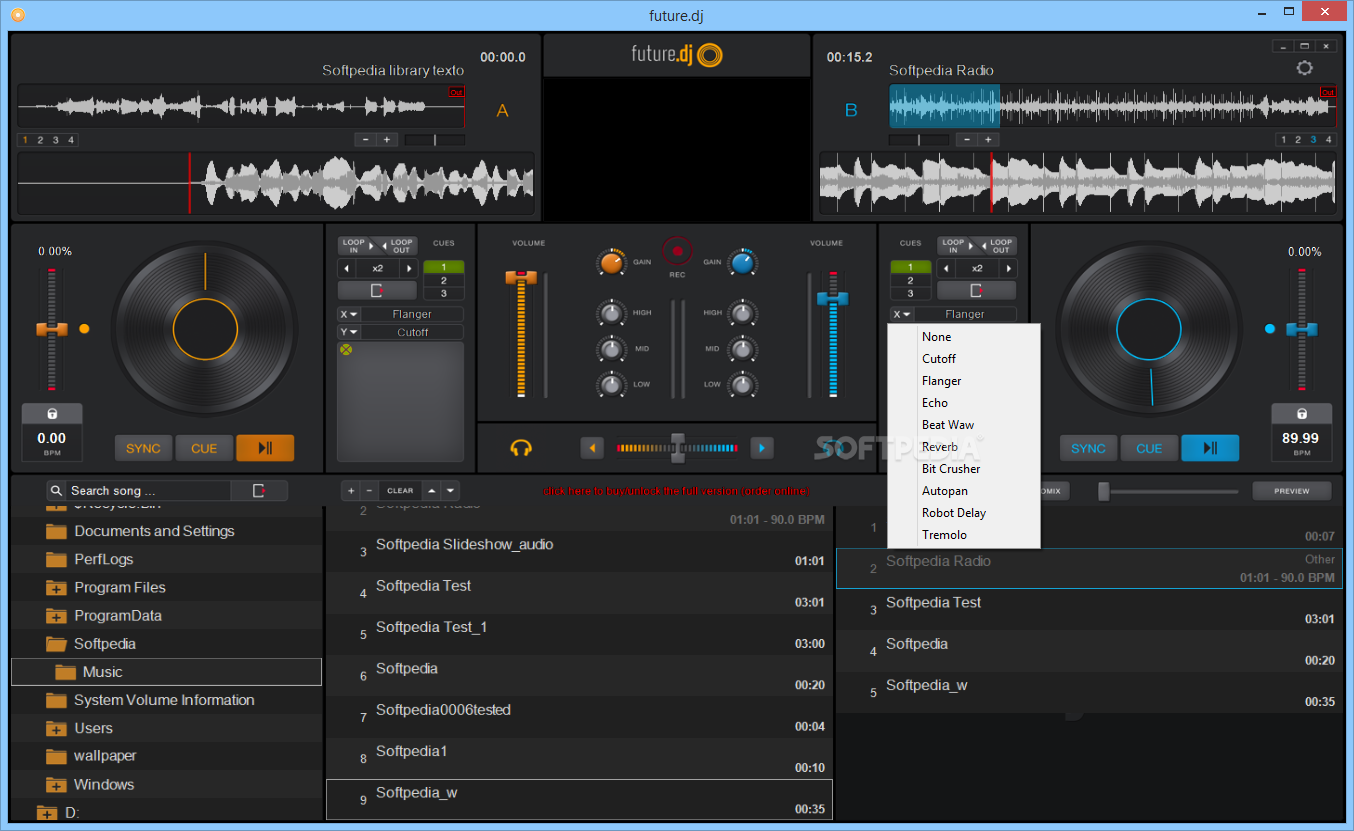Click the deck A gain knob
This screenshot has height=831, width=1354.
(610, 263)
